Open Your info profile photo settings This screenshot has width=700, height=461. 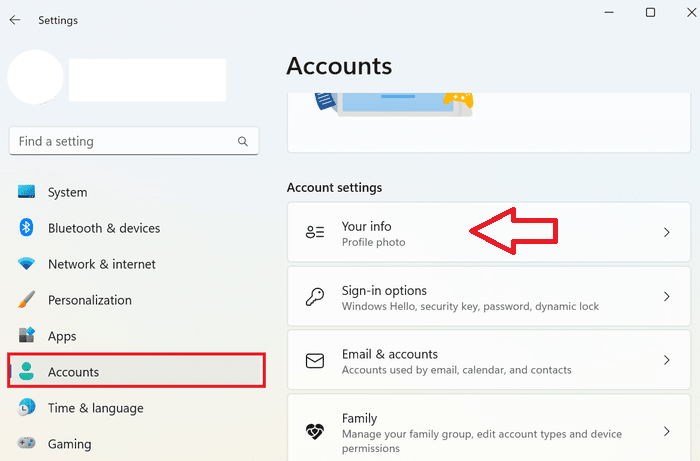[x=489, y=232]
